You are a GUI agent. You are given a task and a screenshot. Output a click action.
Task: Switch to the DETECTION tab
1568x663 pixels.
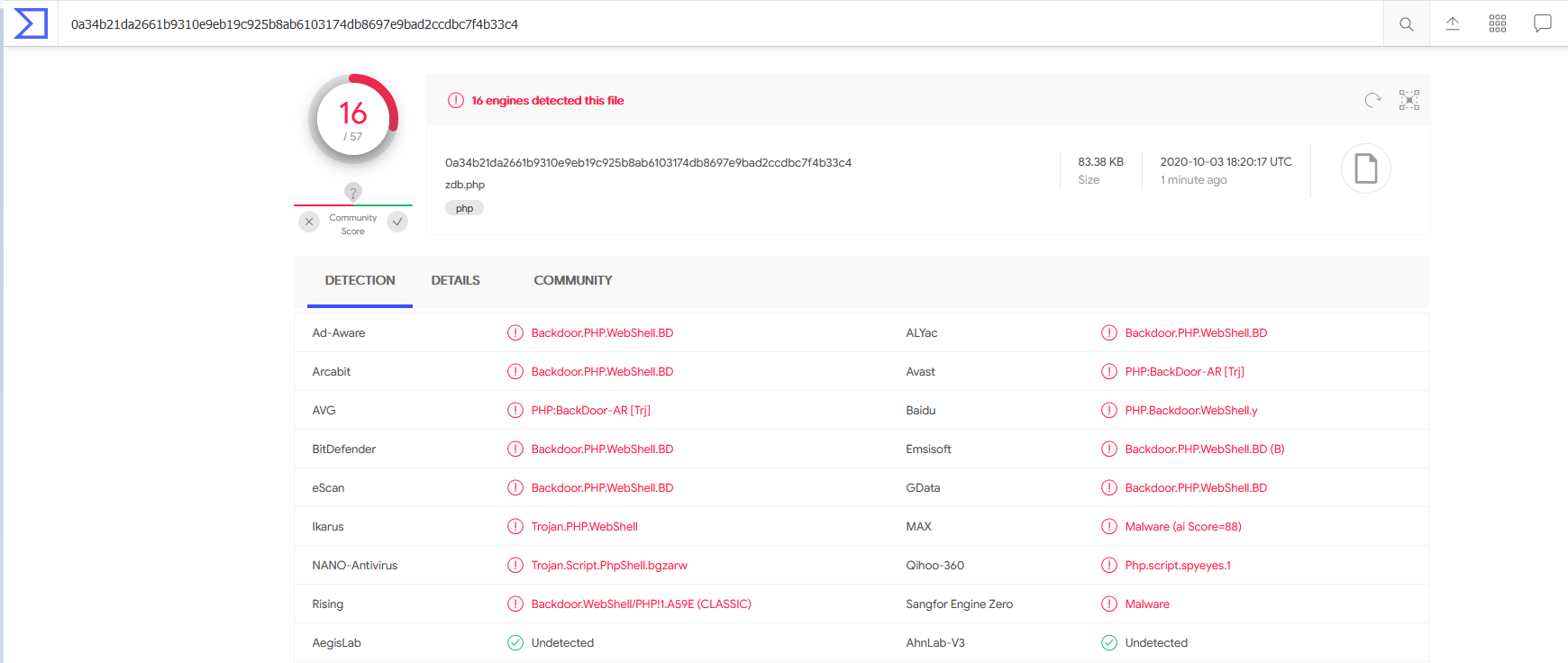tap(360, 280)
